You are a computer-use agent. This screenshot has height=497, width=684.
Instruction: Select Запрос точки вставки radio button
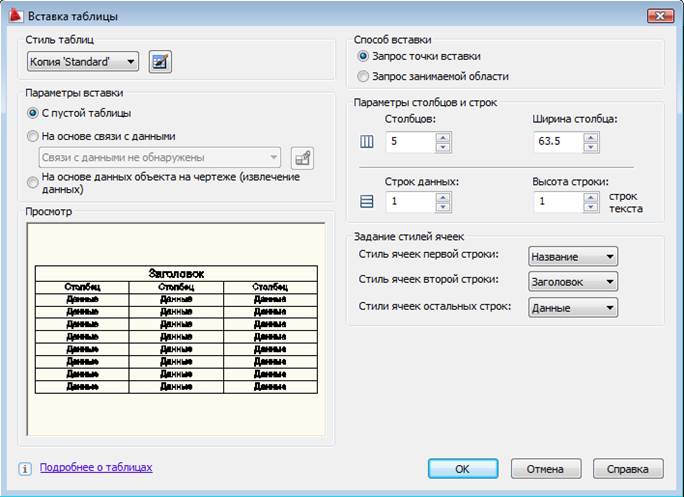point(363,56)
